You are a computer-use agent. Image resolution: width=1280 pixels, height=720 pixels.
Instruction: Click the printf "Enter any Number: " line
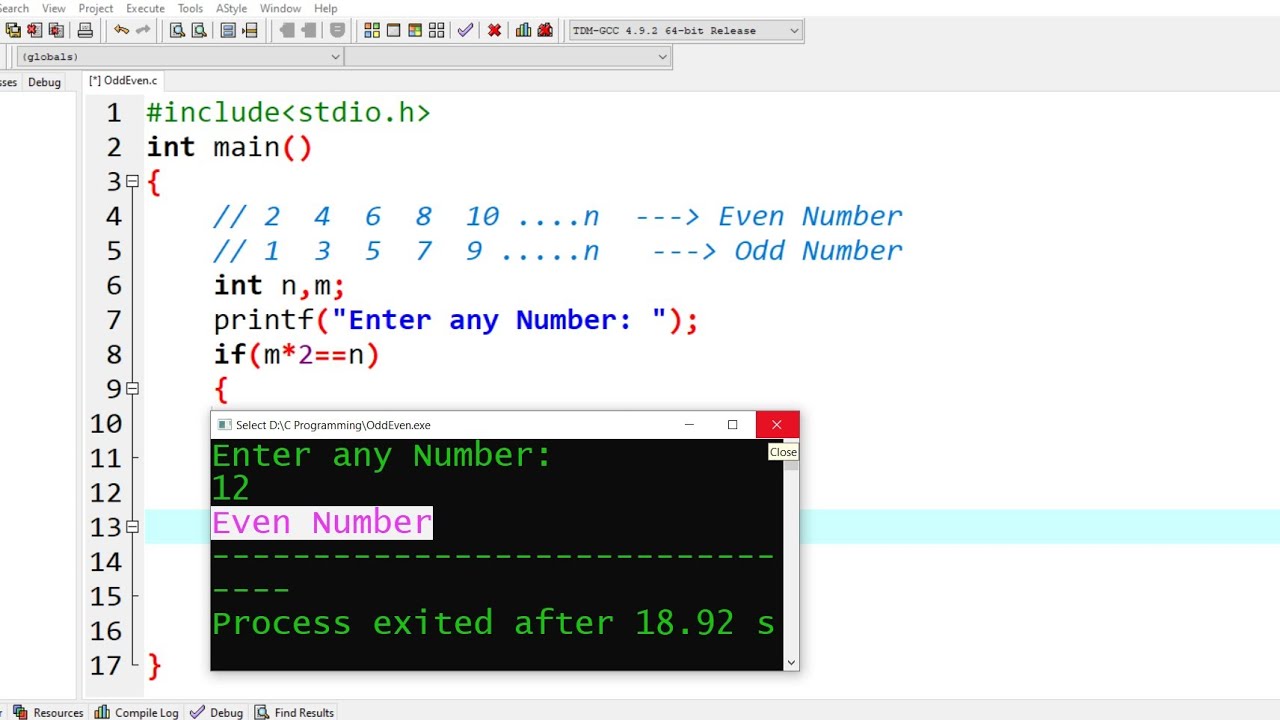pyautogui.click(x=455, y=320)
